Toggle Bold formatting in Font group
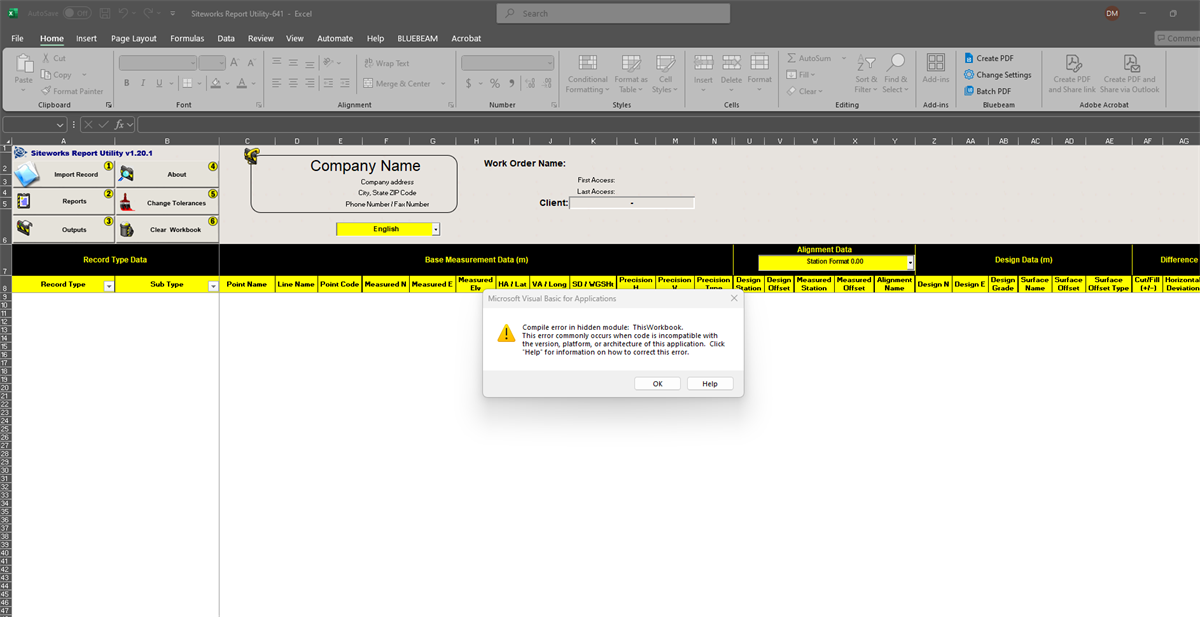 pyautogui.click(x=127, y=83)
